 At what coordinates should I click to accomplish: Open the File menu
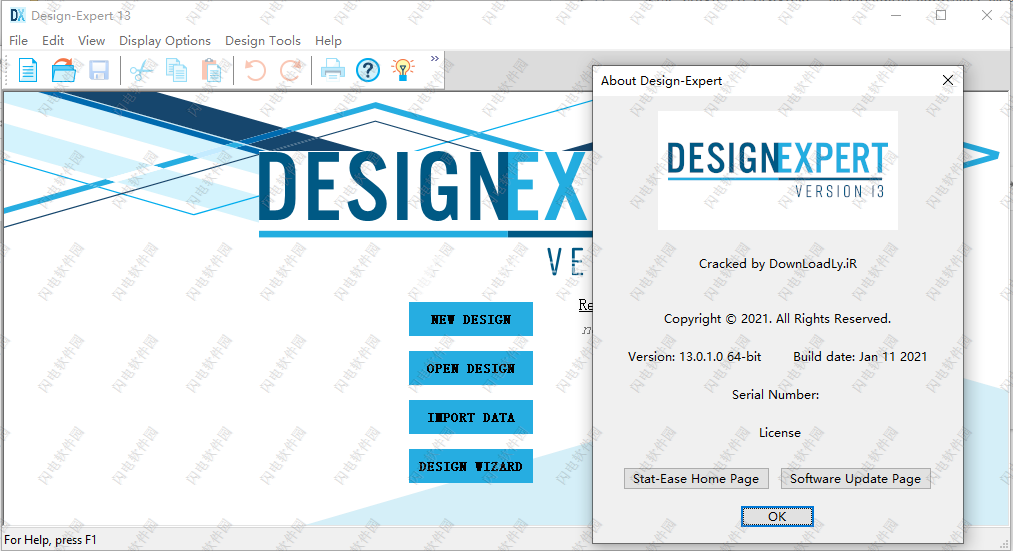coord(19,41)
